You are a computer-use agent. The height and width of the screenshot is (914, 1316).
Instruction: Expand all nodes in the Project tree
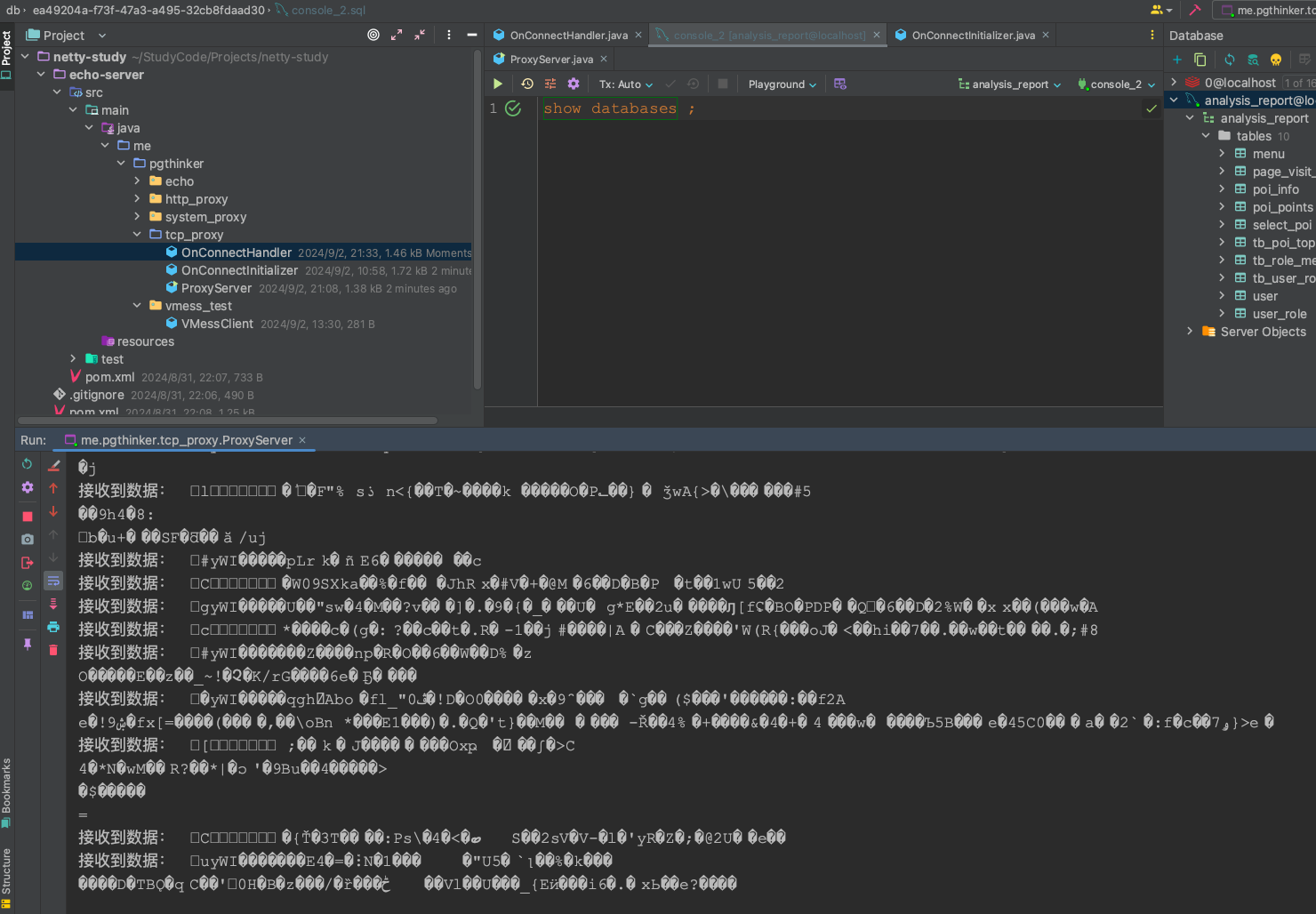[x=397, y=35]
